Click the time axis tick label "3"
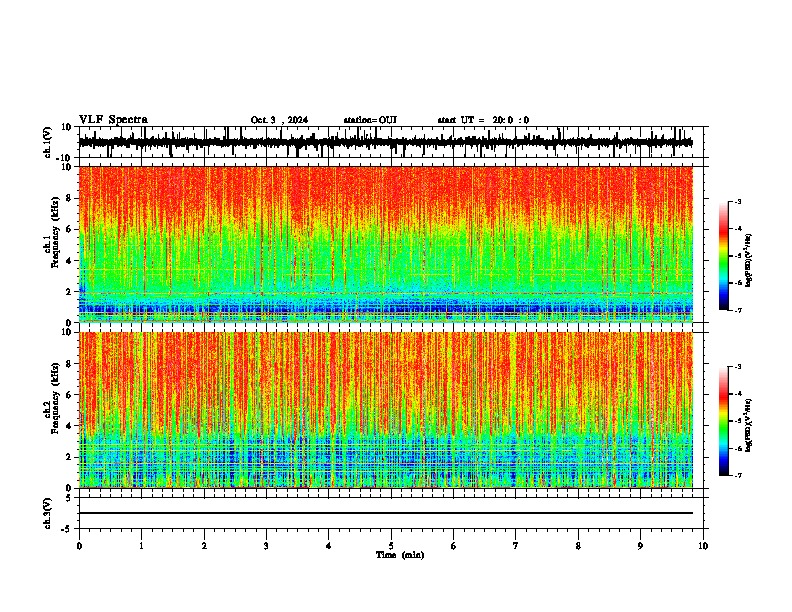This screenshot has height=612, width=792. click(266, 546)
